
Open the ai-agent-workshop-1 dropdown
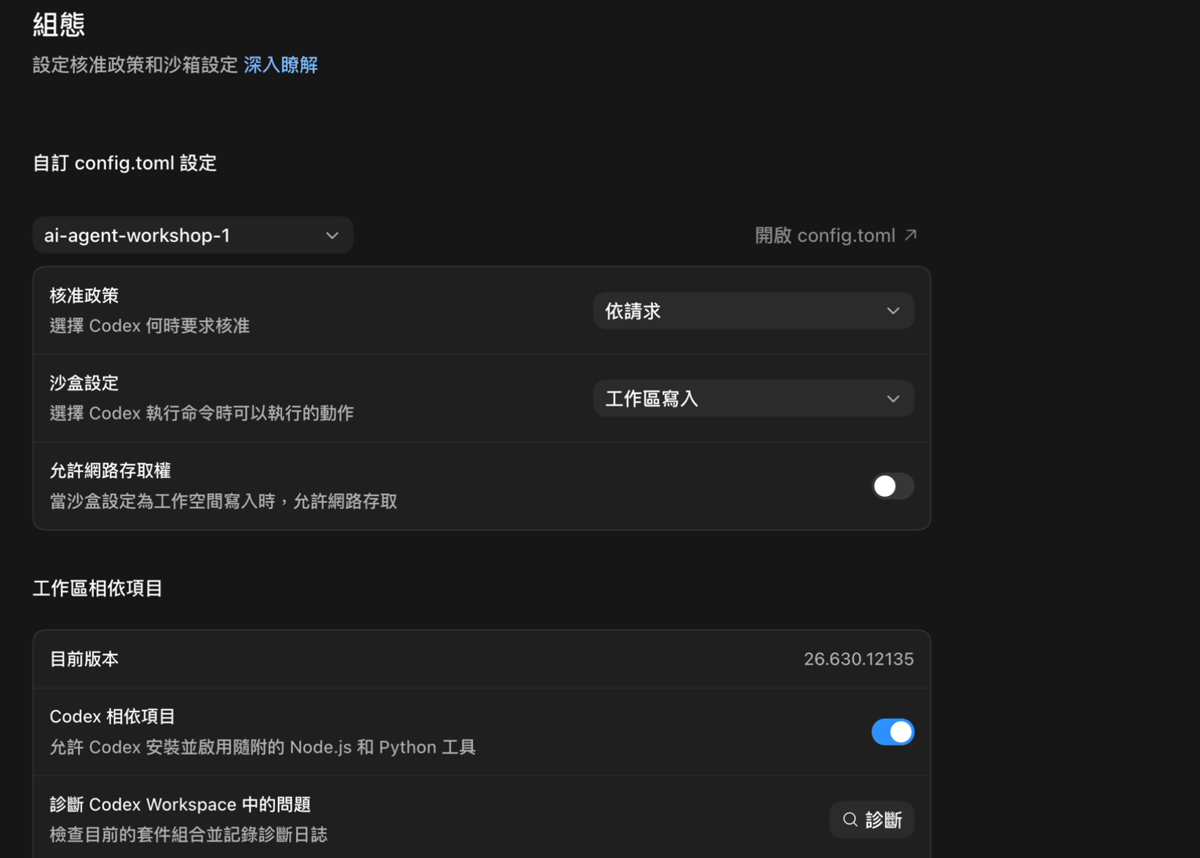[x=192, y=235]
